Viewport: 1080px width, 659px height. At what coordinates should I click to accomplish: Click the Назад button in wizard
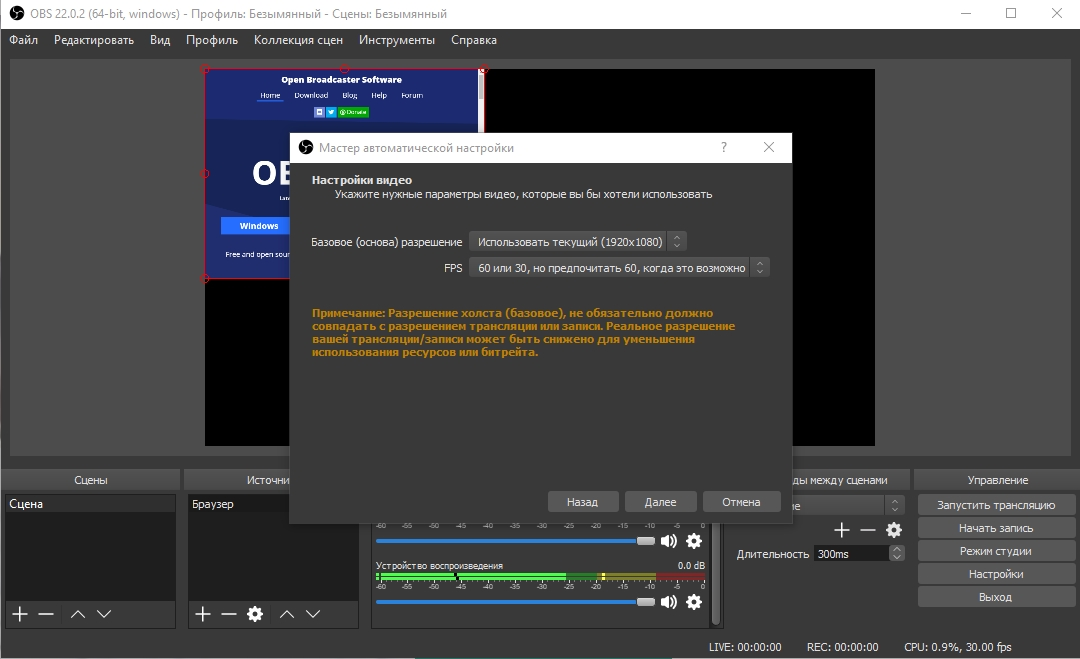point(583,502)
